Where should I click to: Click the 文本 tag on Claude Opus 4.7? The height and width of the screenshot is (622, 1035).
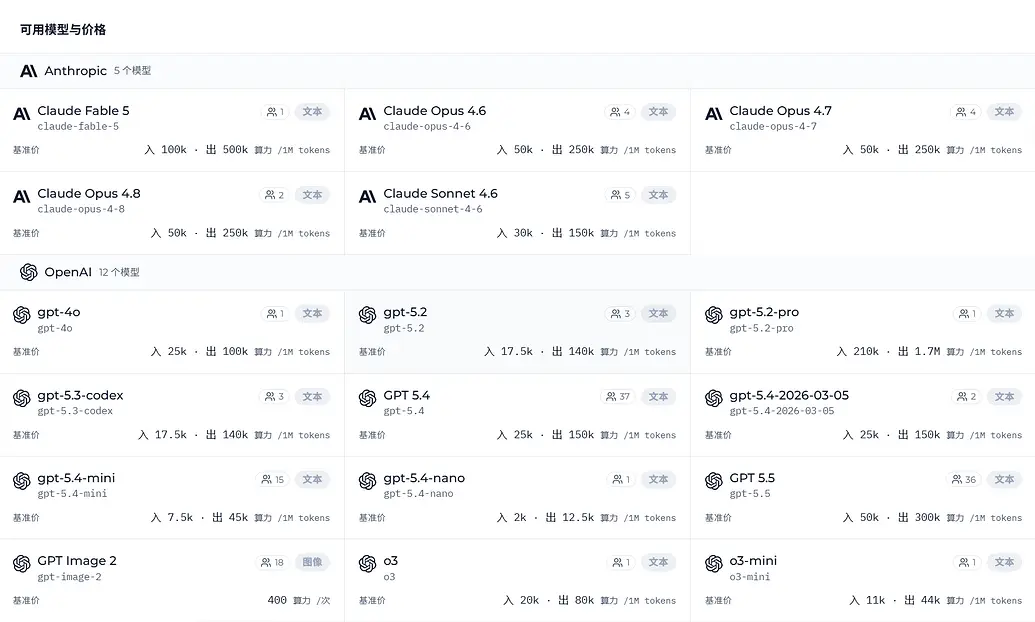click(x=1004, y=112)
